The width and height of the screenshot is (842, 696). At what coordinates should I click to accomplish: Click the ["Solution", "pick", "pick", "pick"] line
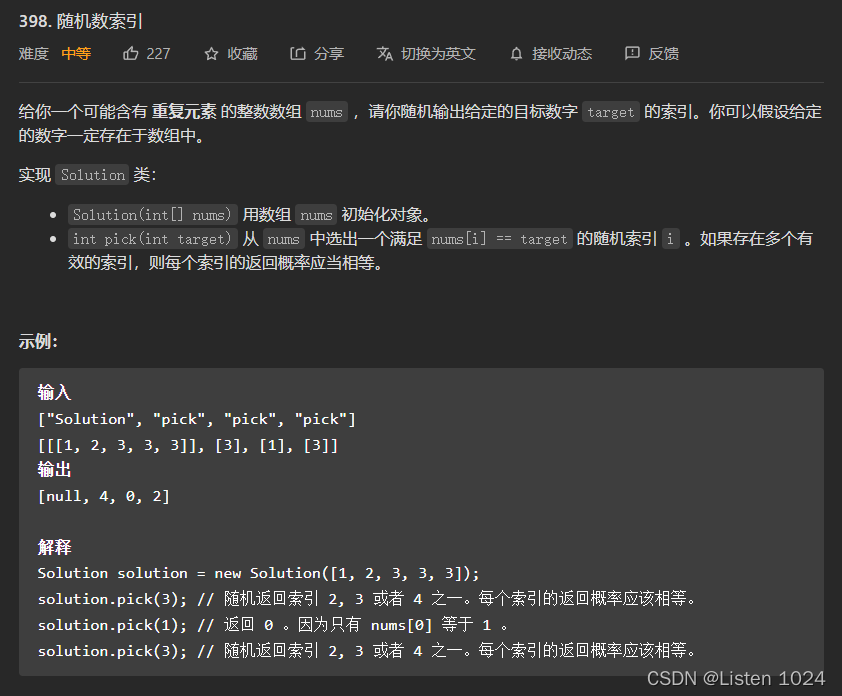point(197,419)
